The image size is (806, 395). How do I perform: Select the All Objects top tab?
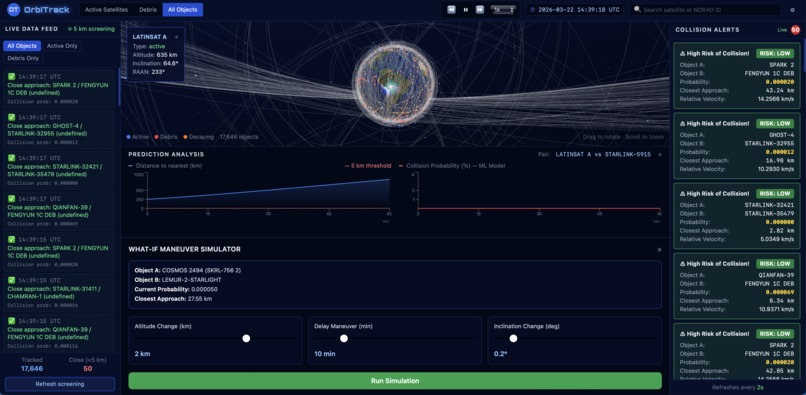[x=182, y=9]
